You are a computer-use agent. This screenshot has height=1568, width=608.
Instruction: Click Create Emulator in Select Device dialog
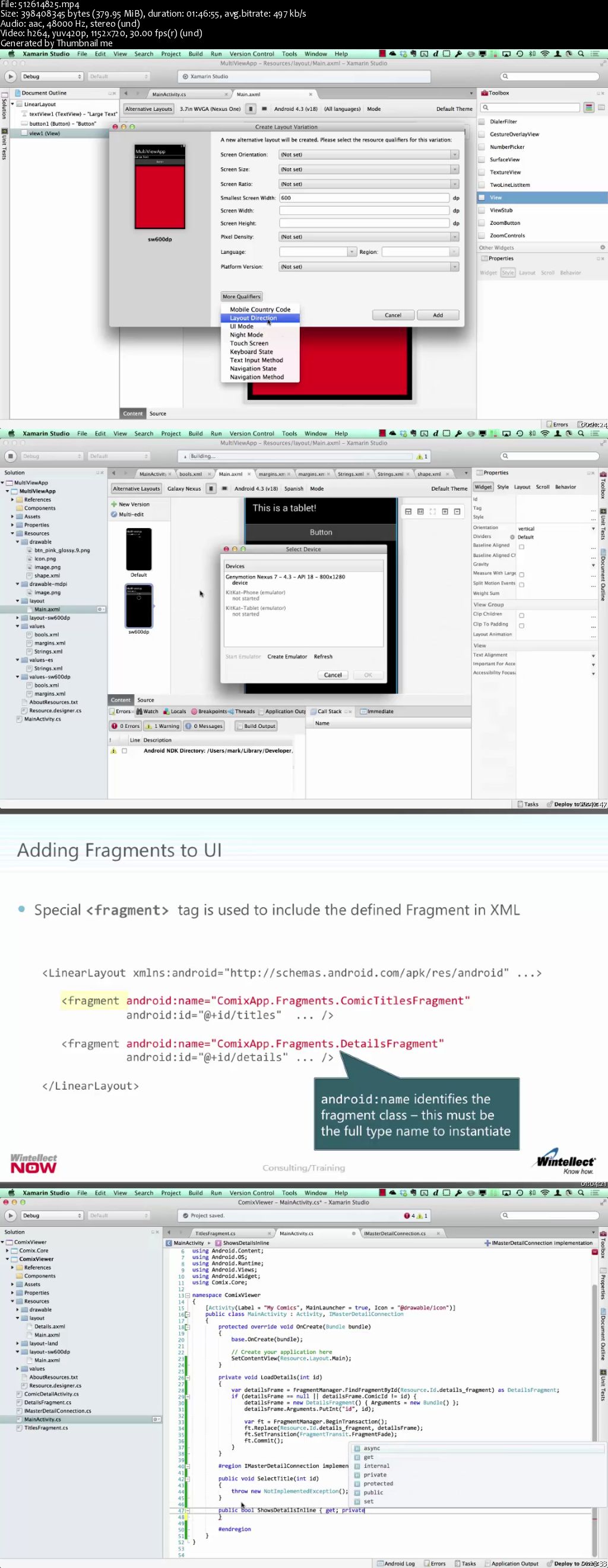click(x=287, y=657)
